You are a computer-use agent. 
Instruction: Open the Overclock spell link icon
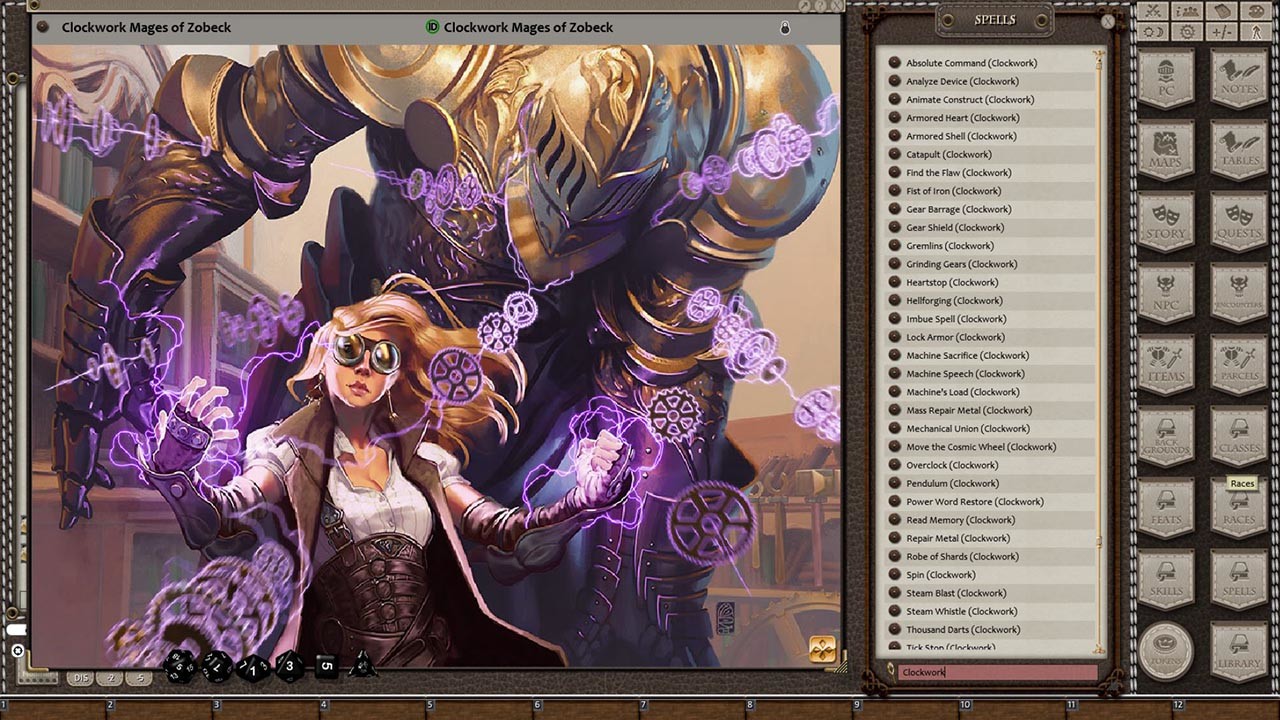click(x=894, y=465)
